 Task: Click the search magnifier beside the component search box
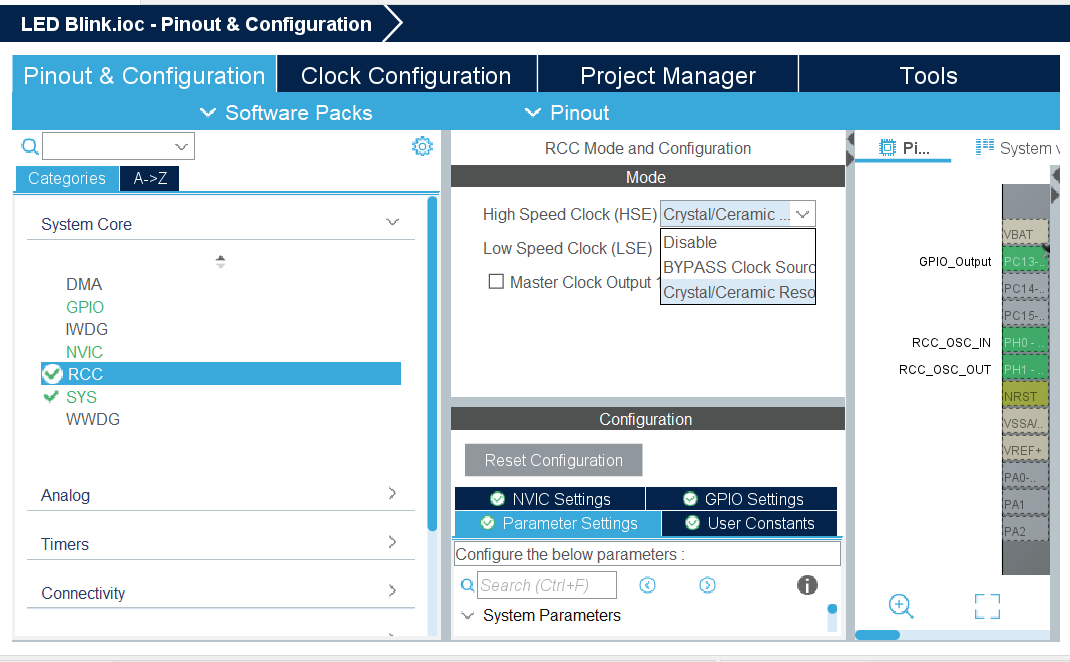pyautogui.click(x=29, y=146)
